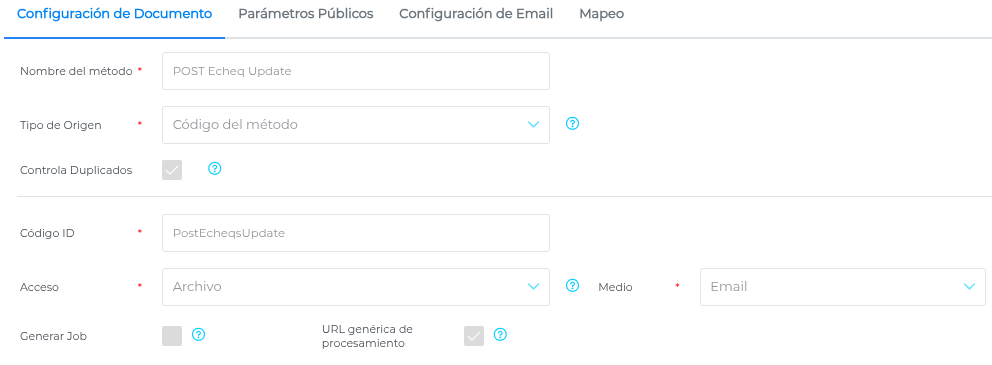The image size is (992, 365).
Task: Go to the Mapeo tab
Action: [x=602, y=14]
